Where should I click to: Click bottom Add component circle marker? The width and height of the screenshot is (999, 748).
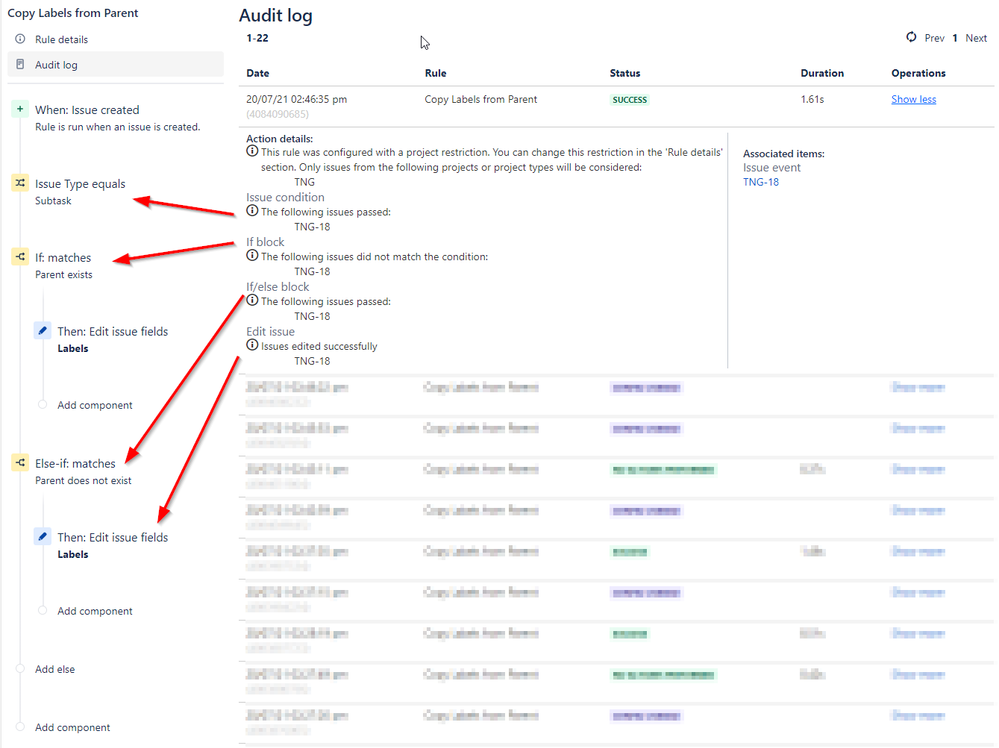pos(20,727)
